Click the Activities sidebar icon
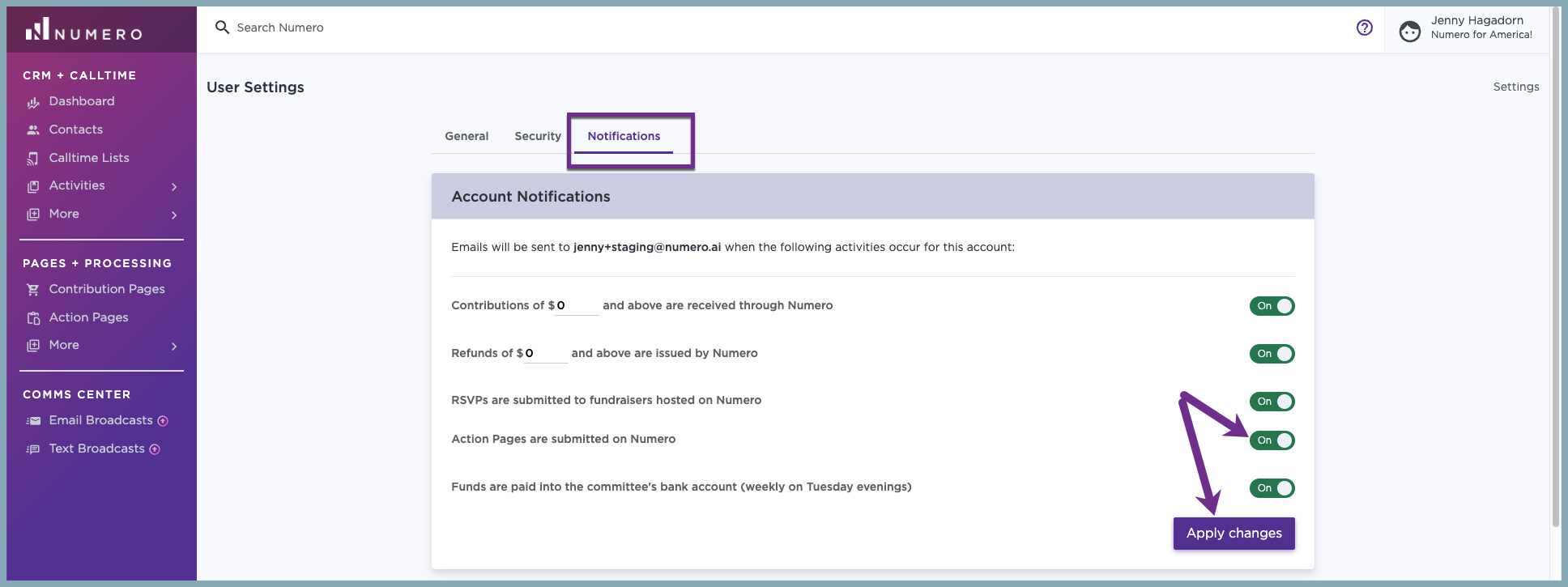 33,186
